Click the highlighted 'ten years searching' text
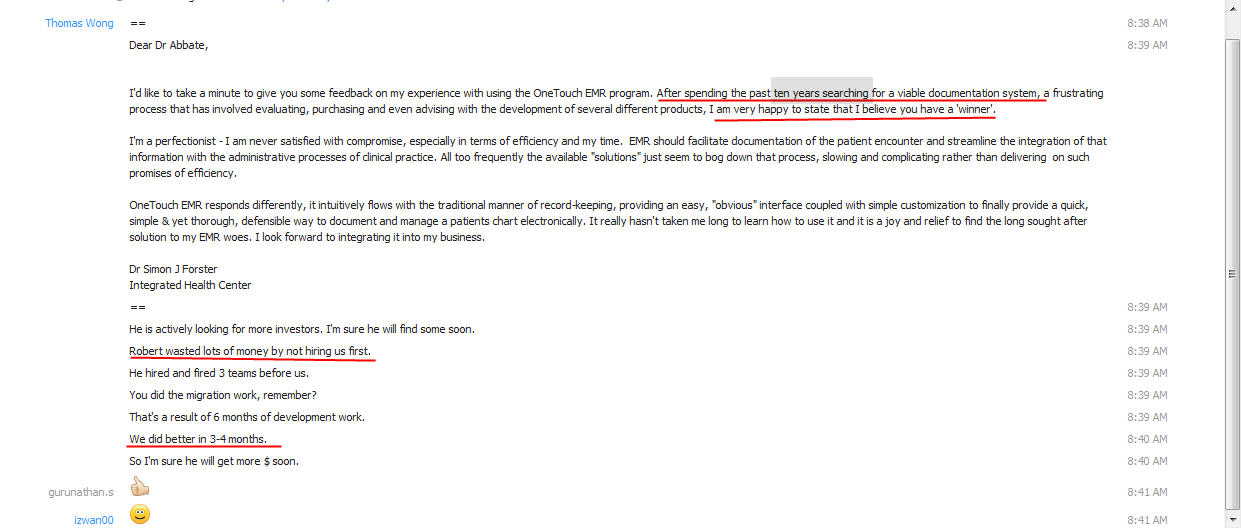Viewport: 1241px width, 528px height. click(x=821, y=93)
